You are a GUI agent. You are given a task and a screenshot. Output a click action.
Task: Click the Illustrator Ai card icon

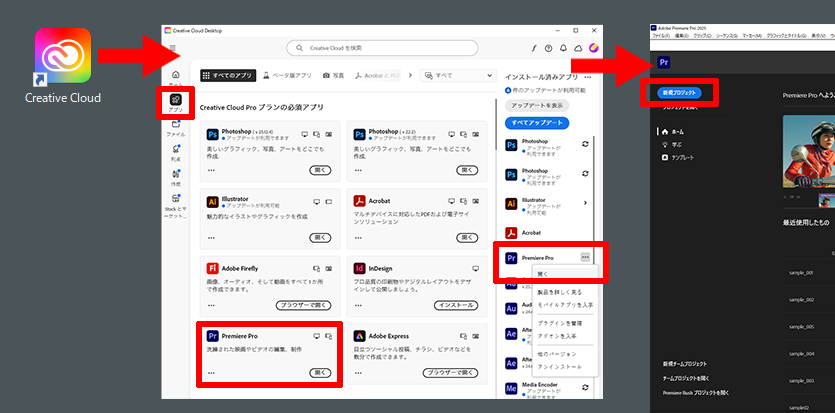(x=212, y=202)
